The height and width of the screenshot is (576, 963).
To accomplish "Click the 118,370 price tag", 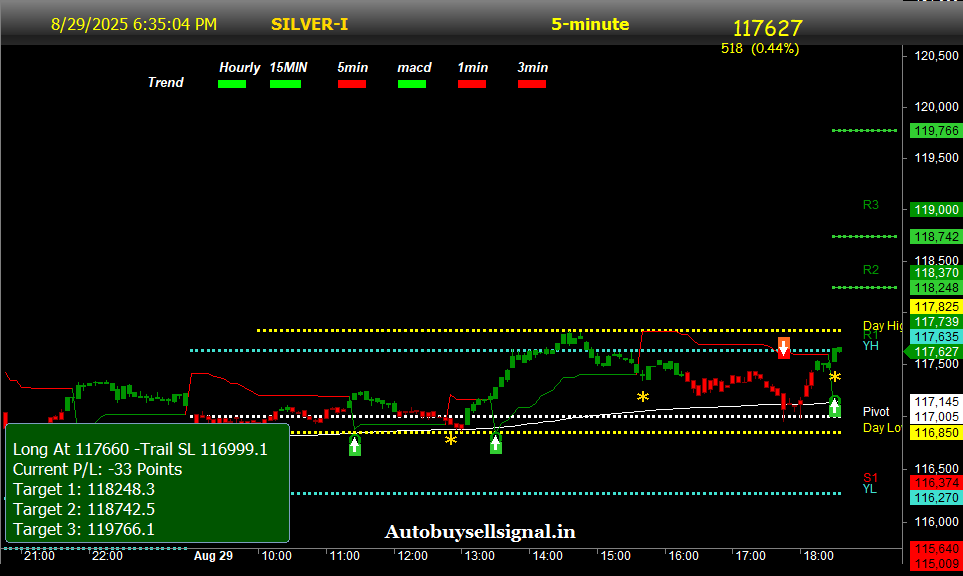I will (x=936, y=273).
